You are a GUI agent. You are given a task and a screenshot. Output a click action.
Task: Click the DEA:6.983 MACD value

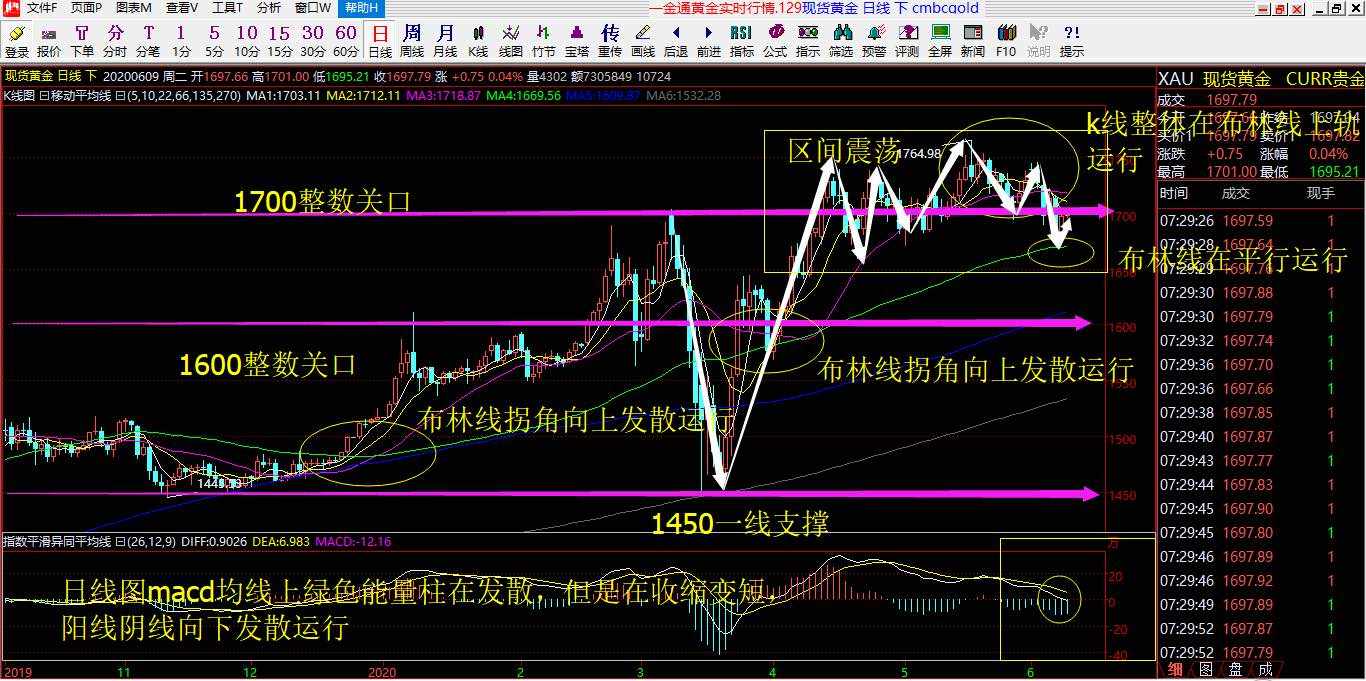pyautogui.click(x=283, y=542)
